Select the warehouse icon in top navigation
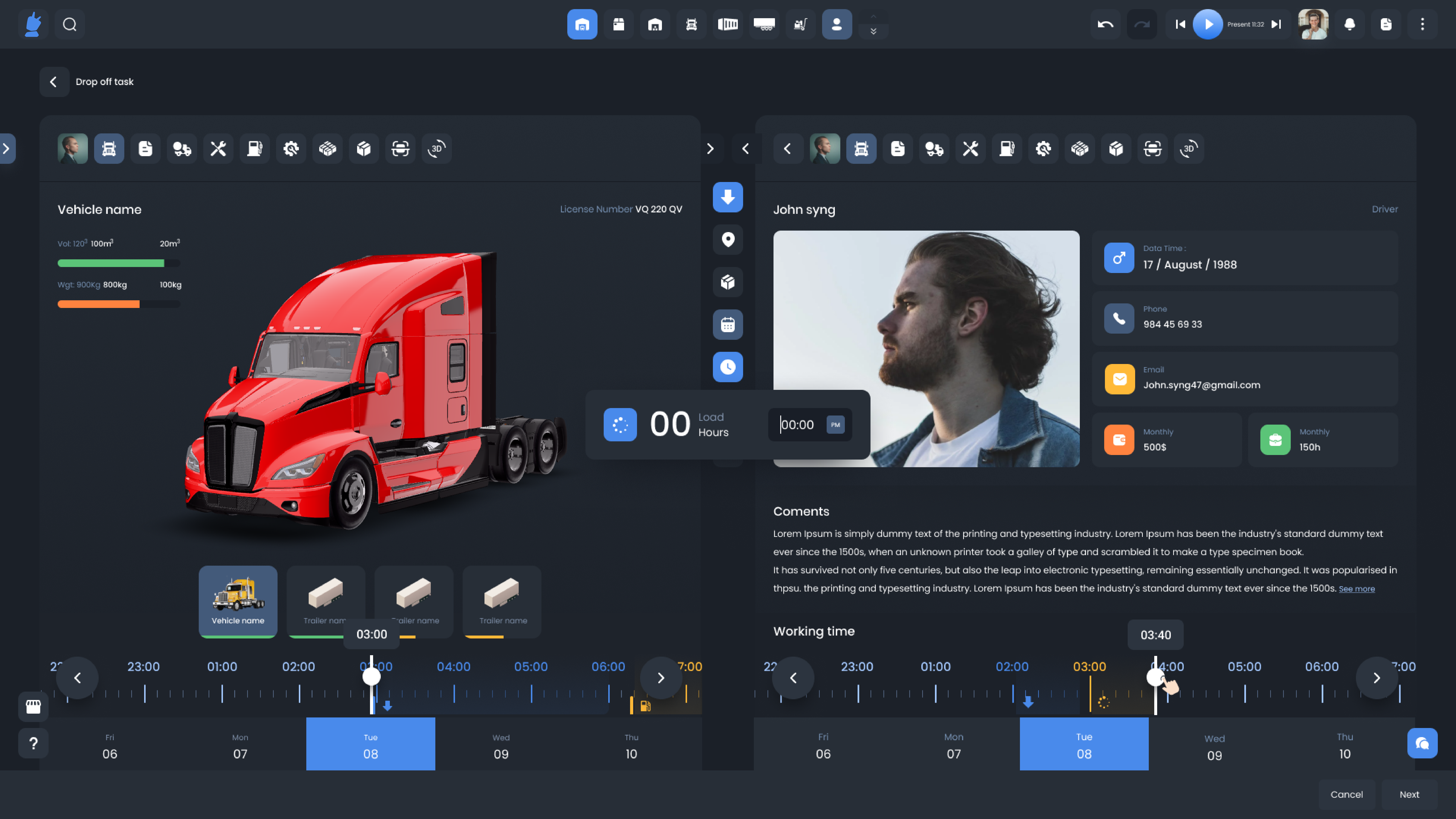This screenshot has width=1456, height=819. (x=582, y=24)
